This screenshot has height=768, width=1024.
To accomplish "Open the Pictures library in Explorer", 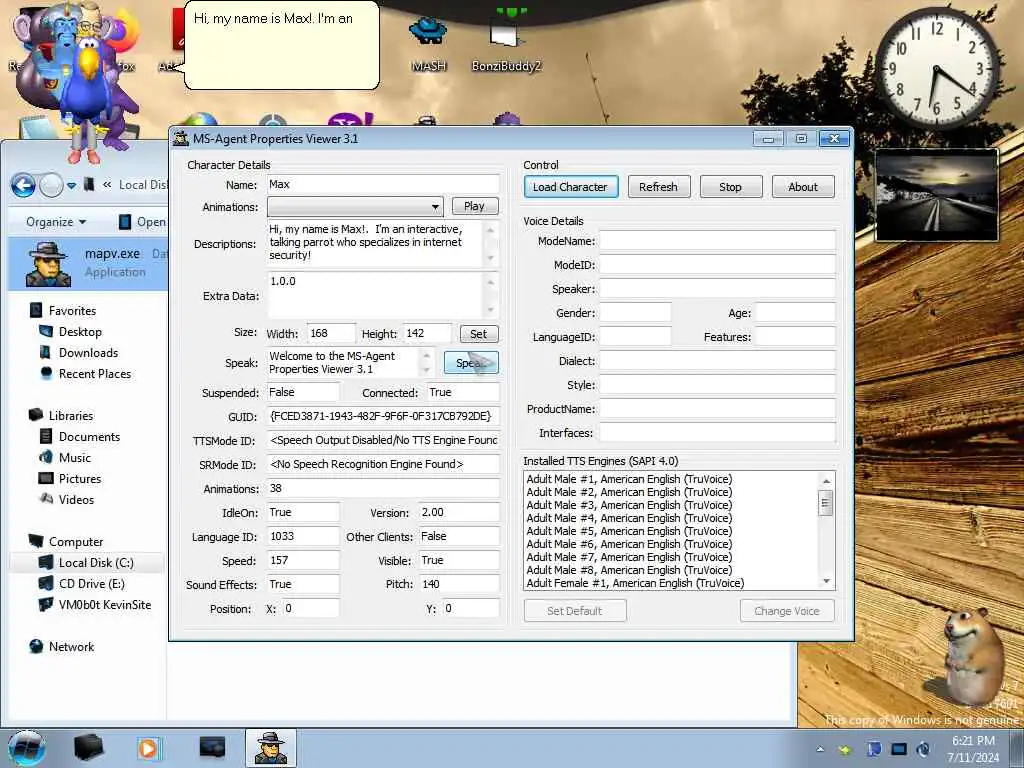I will point(80,479).
